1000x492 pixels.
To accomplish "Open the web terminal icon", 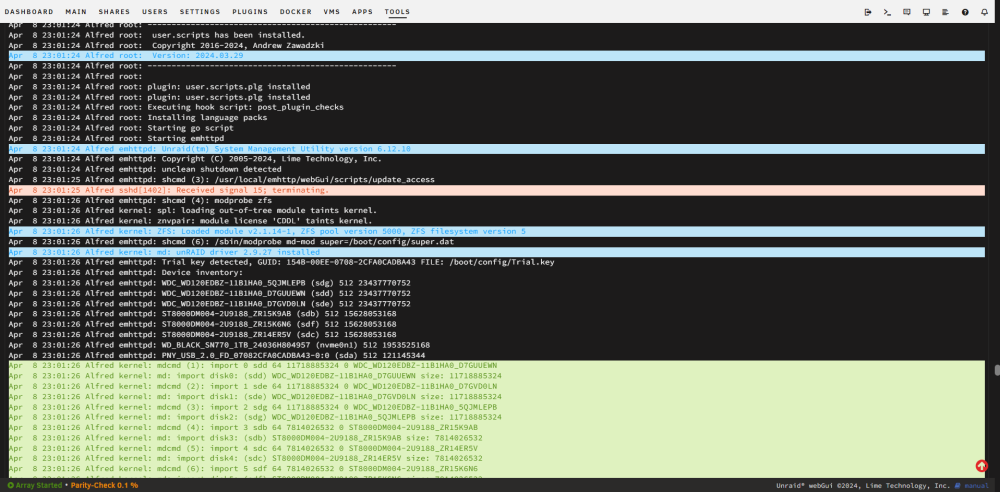I will click(x=886, y=11).
